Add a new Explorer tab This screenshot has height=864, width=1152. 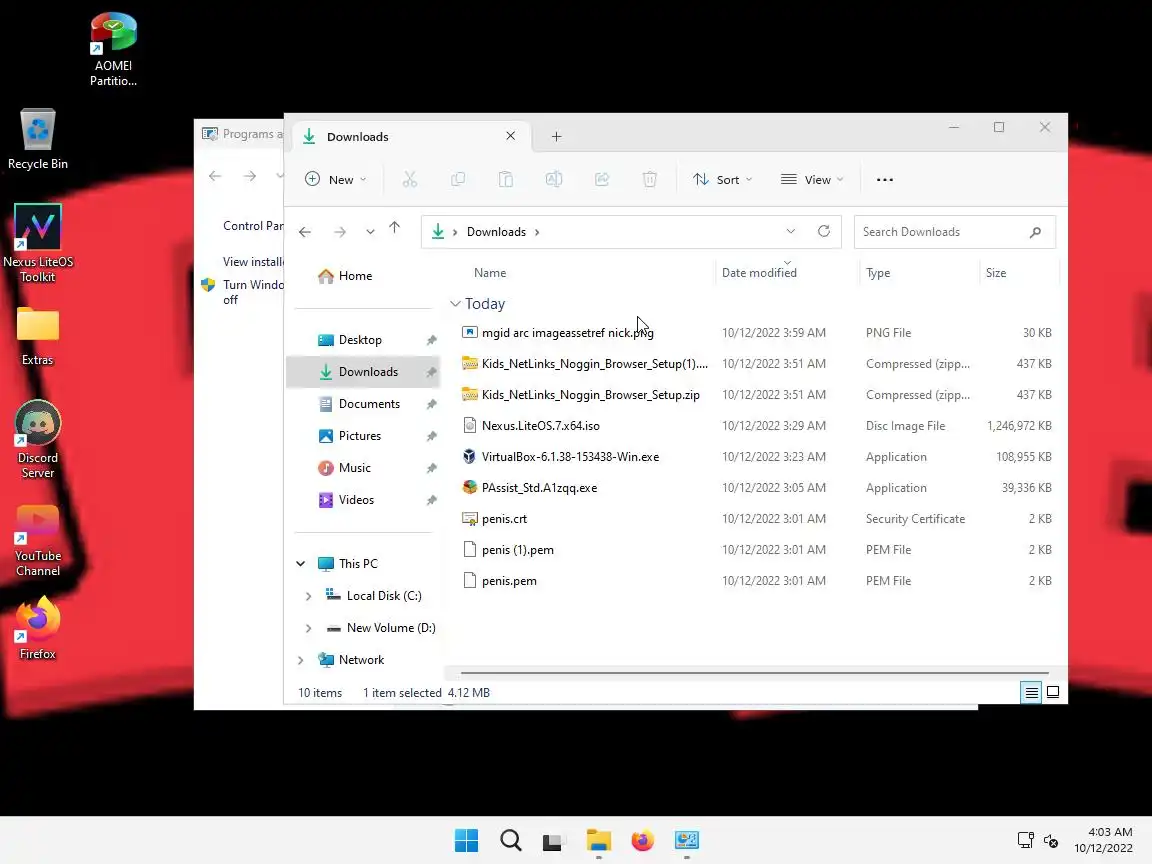click(x=556, y=137)
